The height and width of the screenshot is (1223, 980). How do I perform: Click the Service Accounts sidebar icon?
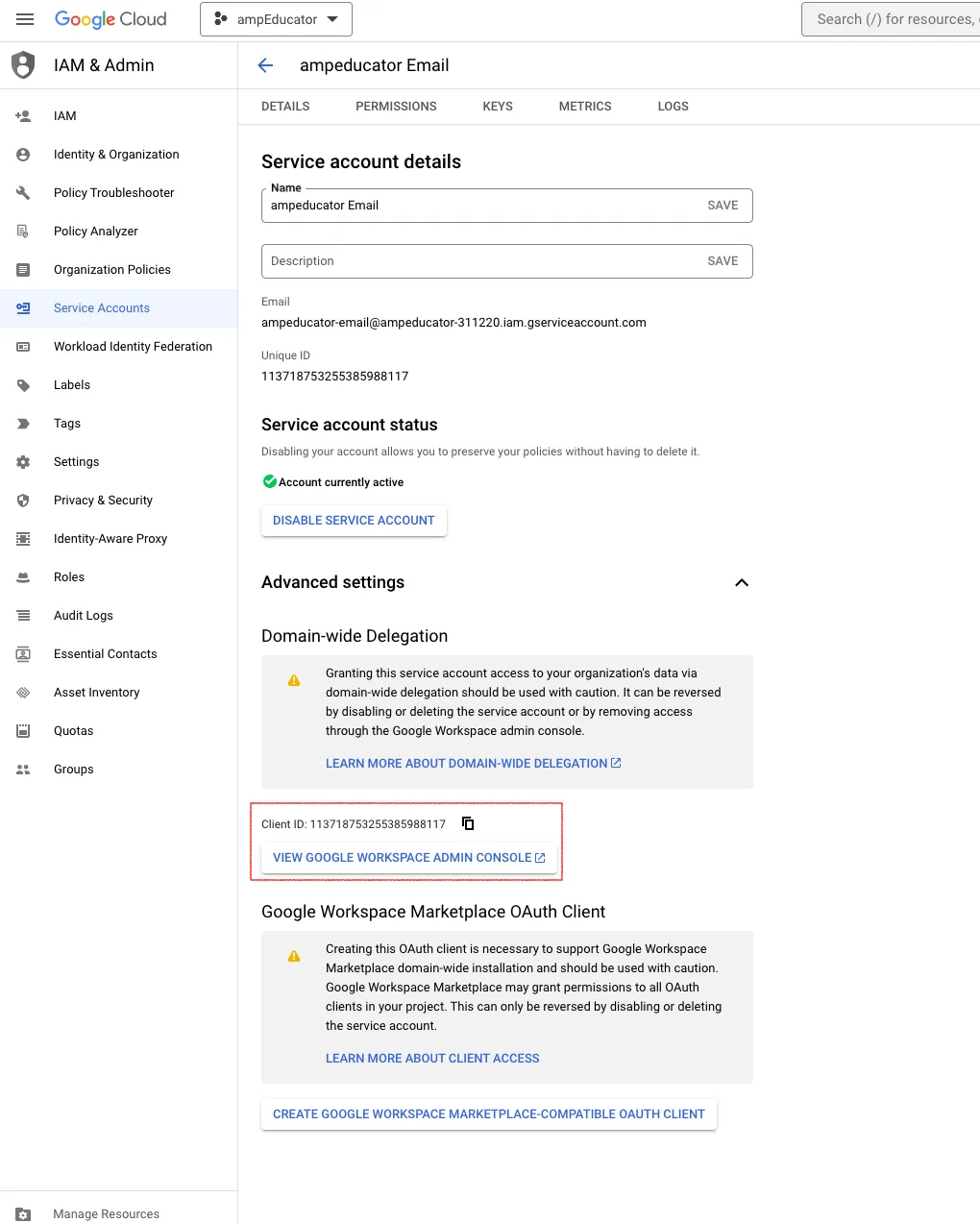pyautogui.click(x=23, y=308)
